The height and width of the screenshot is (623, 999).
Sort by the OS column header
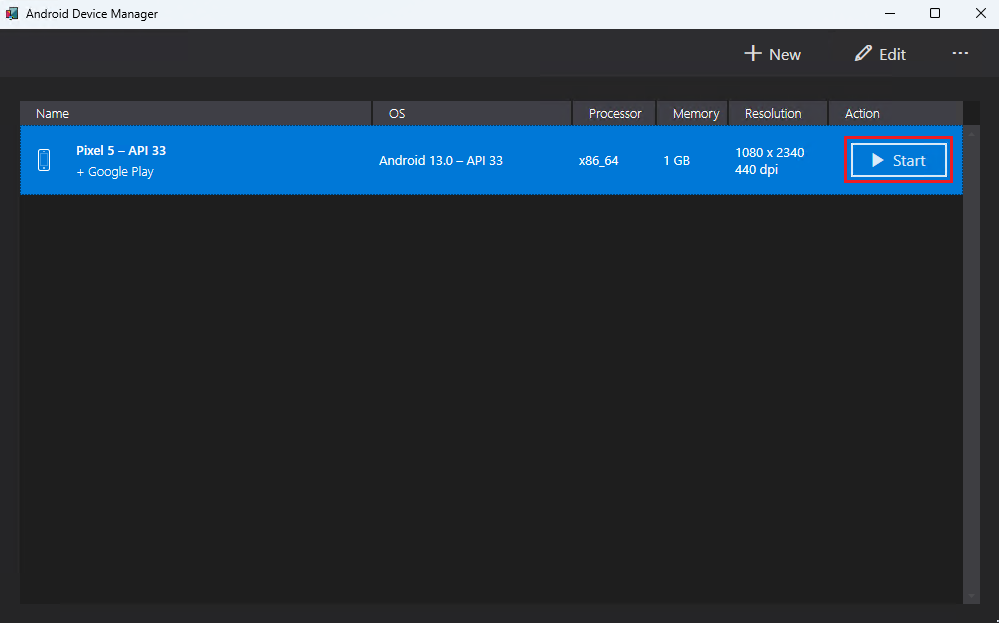coord(397,113)
